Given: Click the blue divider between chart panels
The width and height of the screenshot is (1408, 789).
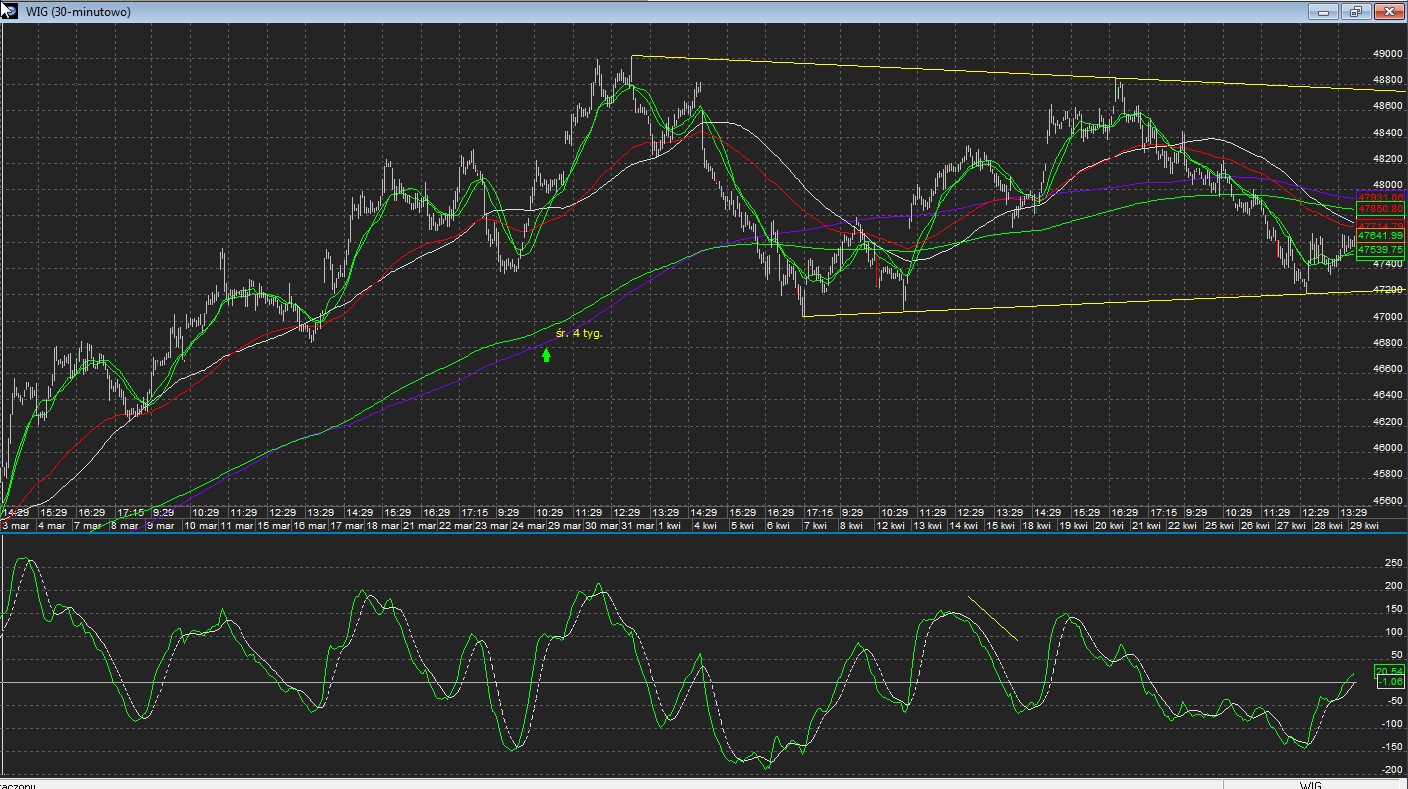Looking at the screenshot, I should click(x=704, y=533).
